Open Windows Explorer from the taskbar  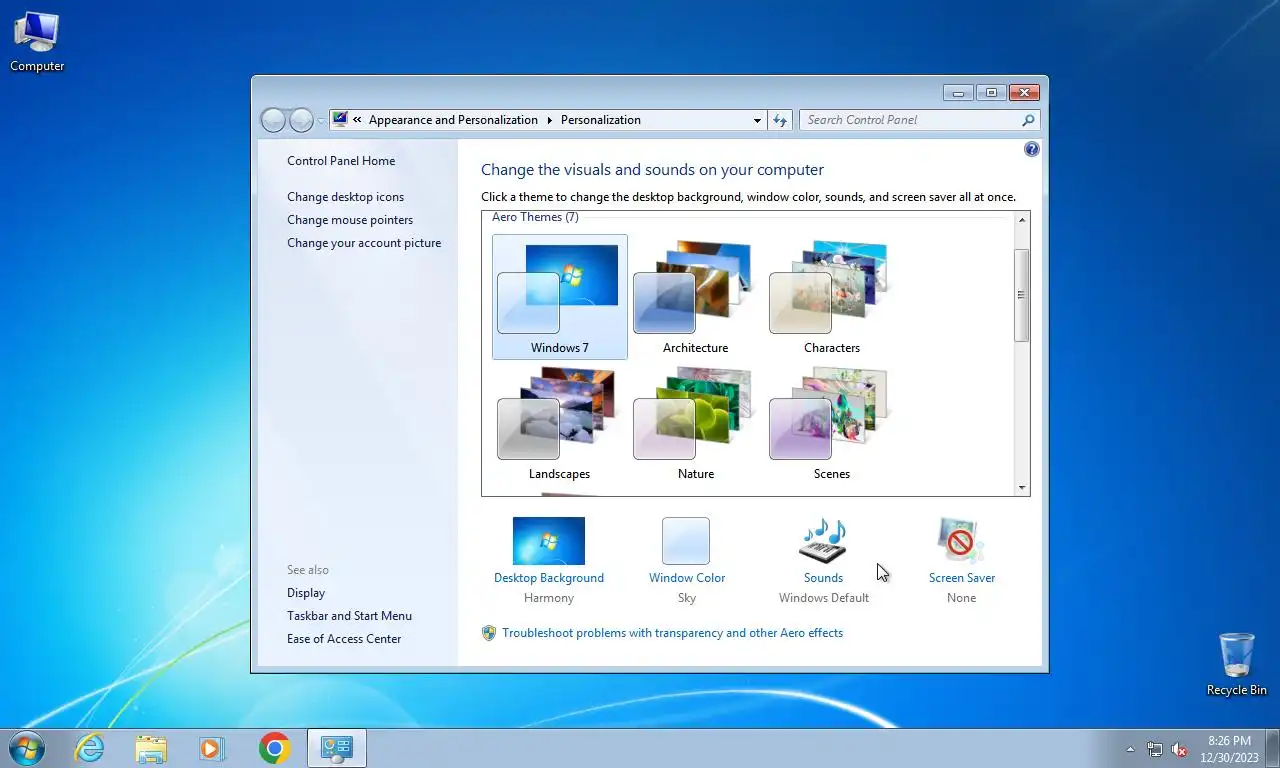[x=151, y=748]
